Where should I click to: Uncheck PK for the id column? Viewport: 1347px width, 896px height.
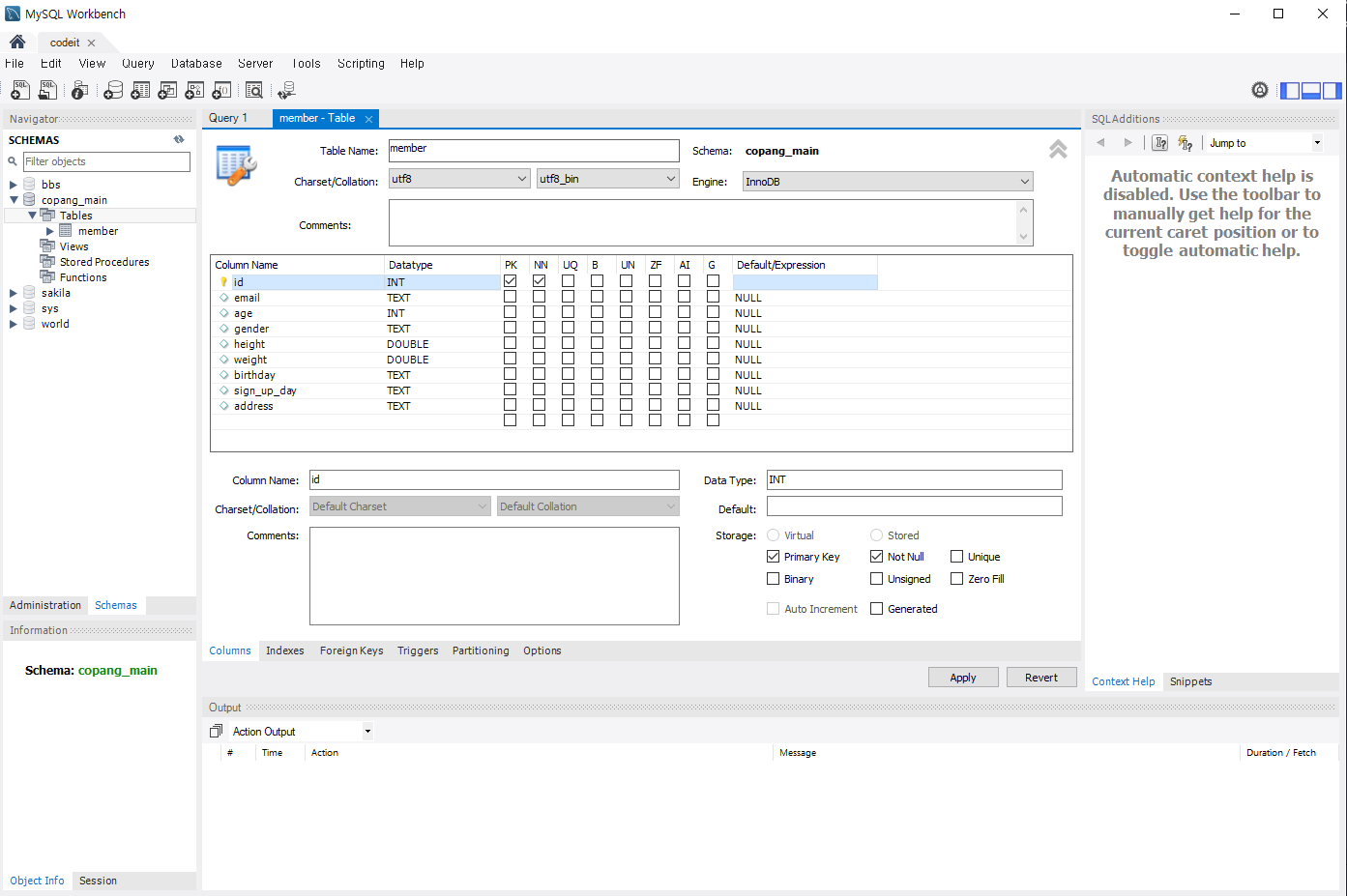(x=510, y=281)
